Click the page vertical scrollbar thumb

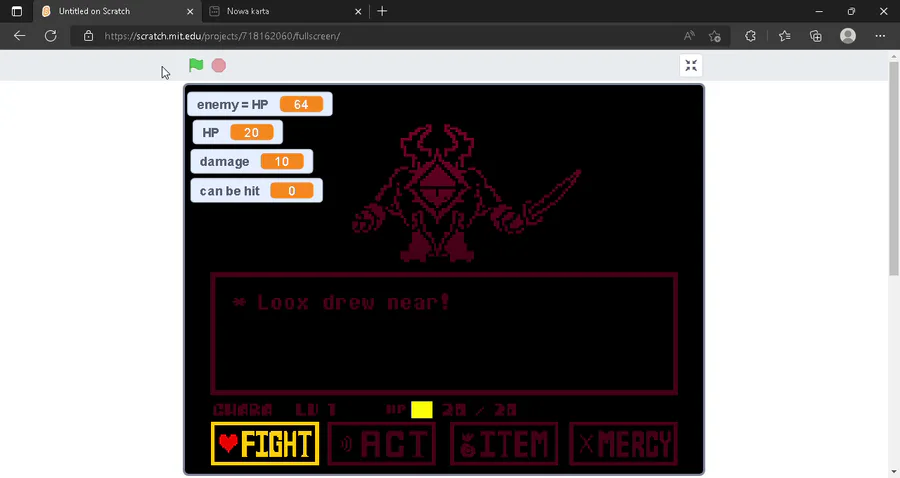894,169
